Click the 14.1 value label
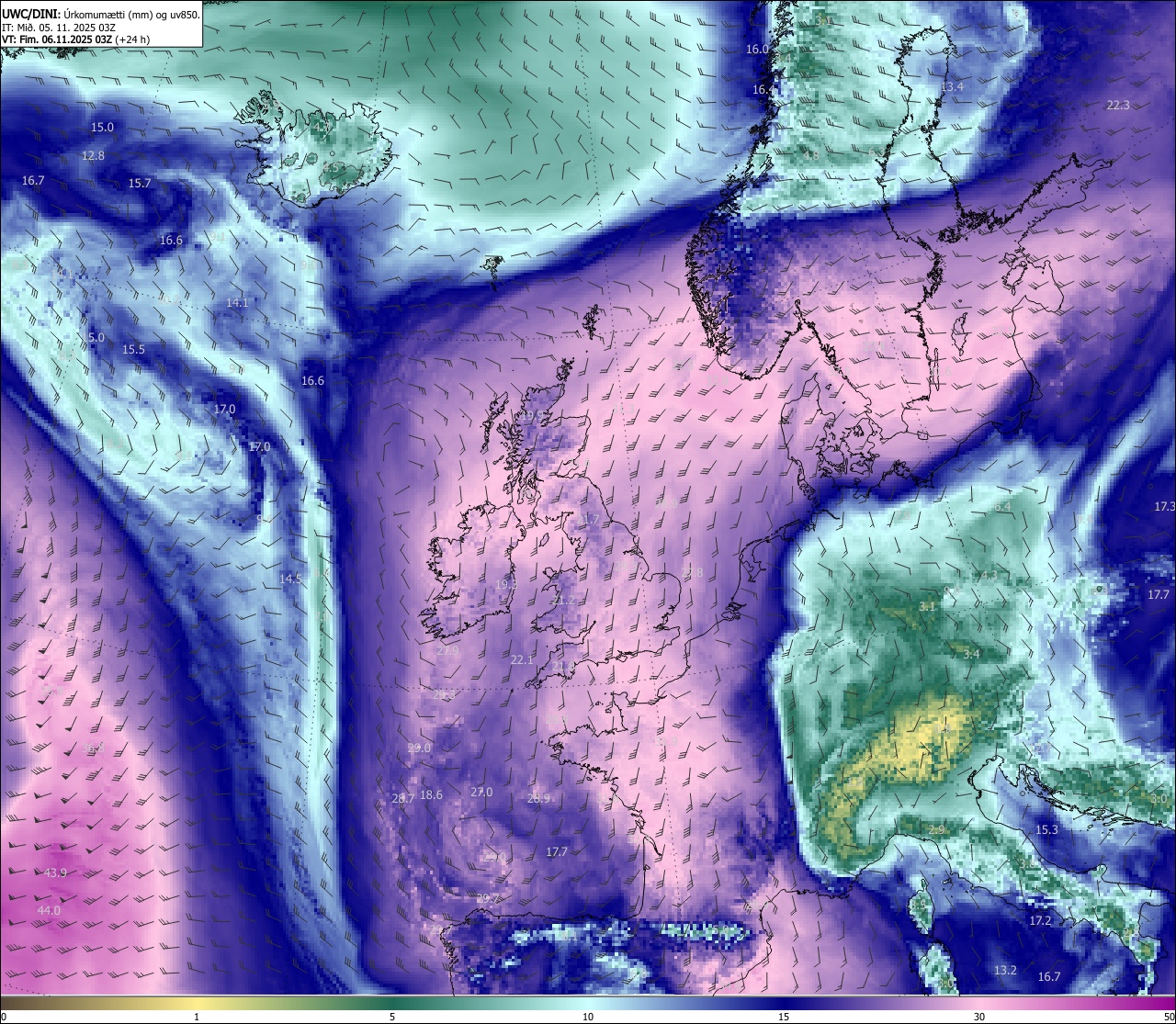Image resolution: width=1176 pixels, height=1024 pixels. (x=237, y=303)
